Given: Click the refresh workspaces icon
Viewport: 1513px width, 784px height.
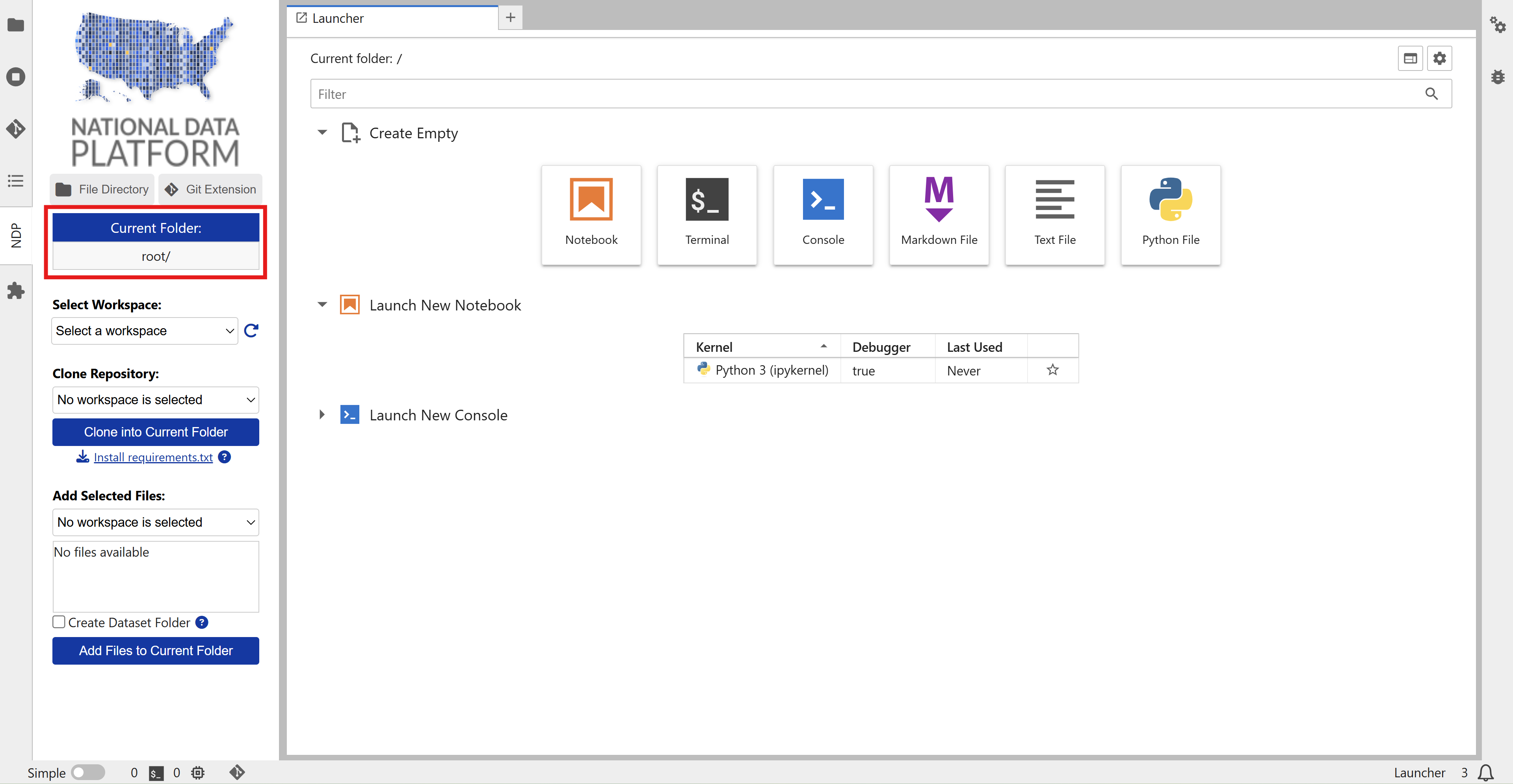Looking at the screenshot, I should click(251, 331).
